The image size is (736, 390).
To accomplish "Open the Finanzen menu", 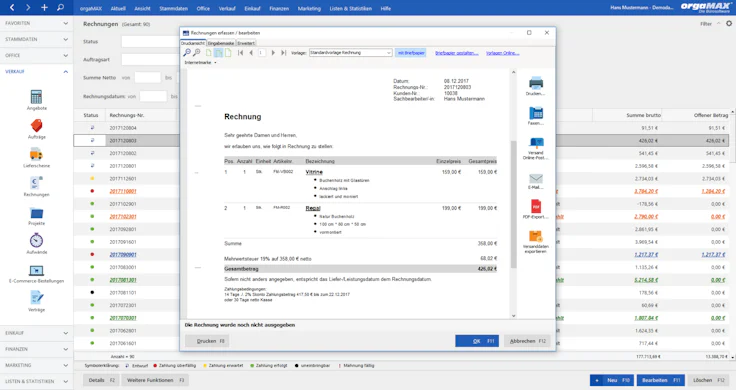I will tap(279, 8).
